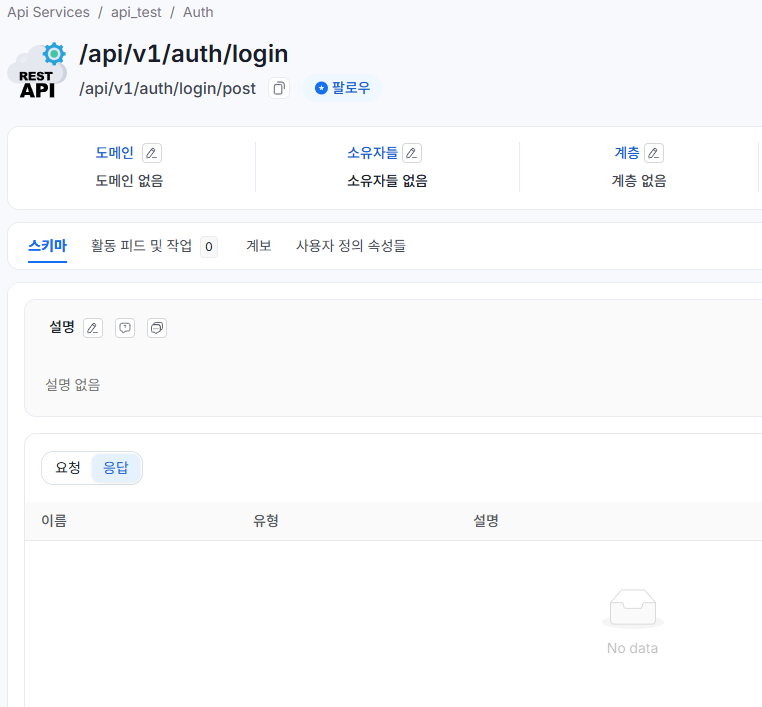Click the 이름 column header
Screen dimensions: 762x707
pos(54,521)
